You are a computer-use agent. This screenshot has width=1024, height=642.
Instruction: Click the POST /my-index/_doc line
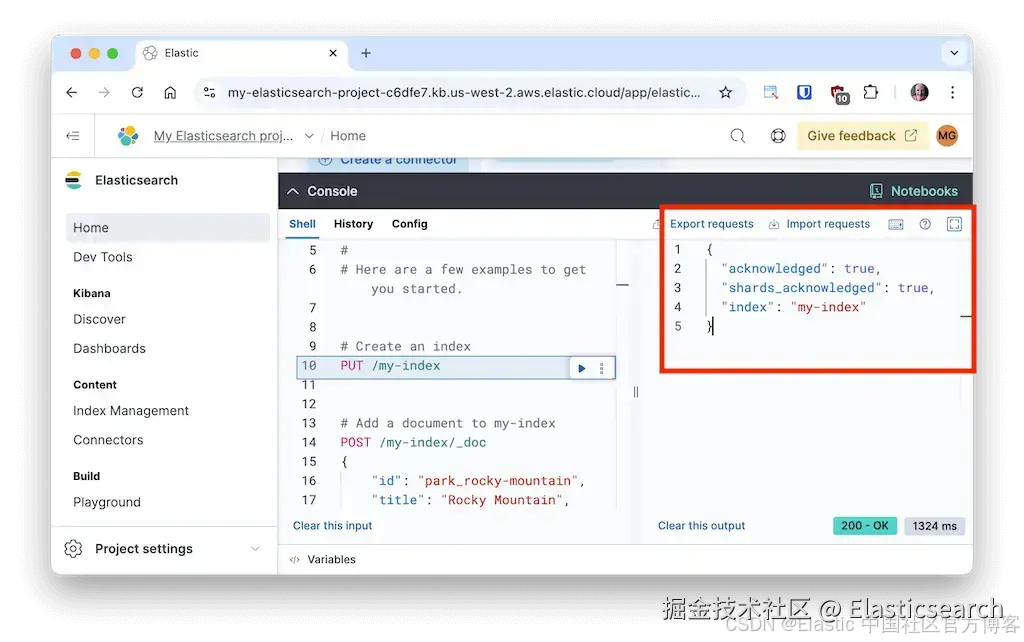pos(413,443)
